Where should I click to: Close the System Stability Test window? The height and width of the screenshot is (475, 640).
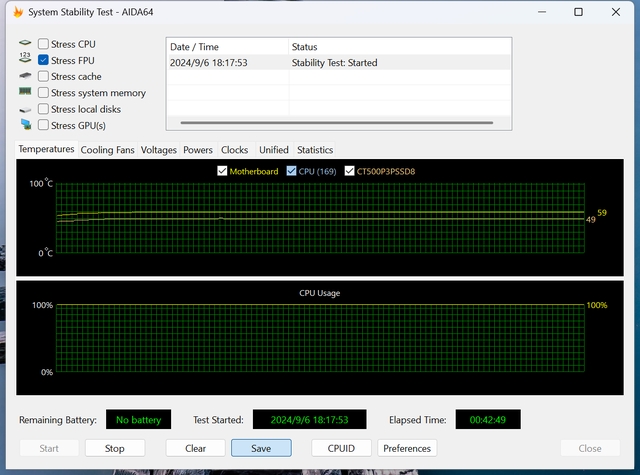616,12
